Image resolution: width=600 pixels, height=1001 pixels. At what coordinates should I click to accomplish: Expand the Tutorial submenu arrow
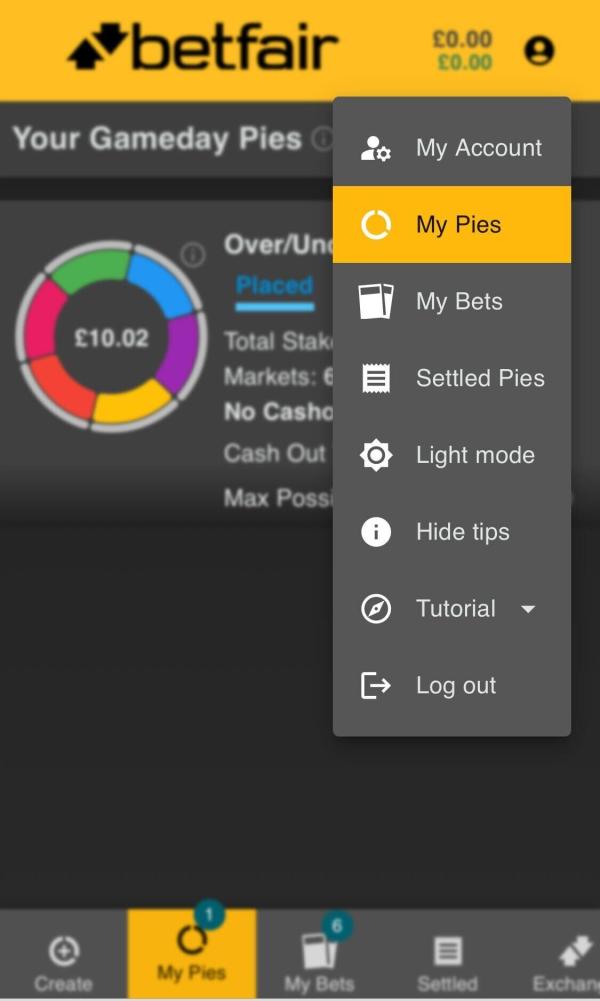[529, 609]
